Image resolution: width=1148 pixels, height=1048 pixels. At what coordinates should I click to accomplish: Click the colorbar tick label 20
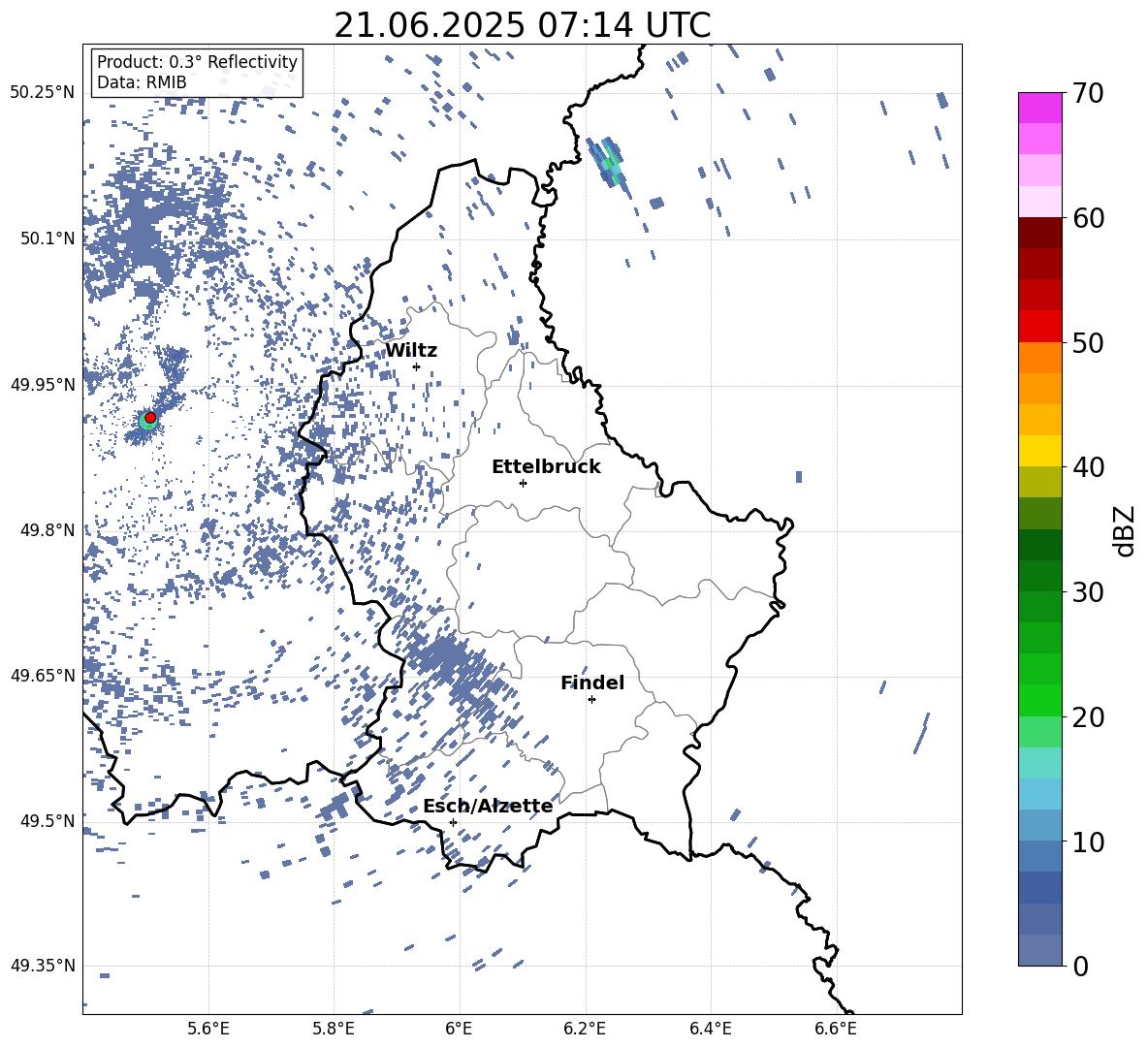pyautogui.click(x=1088, y=717)
